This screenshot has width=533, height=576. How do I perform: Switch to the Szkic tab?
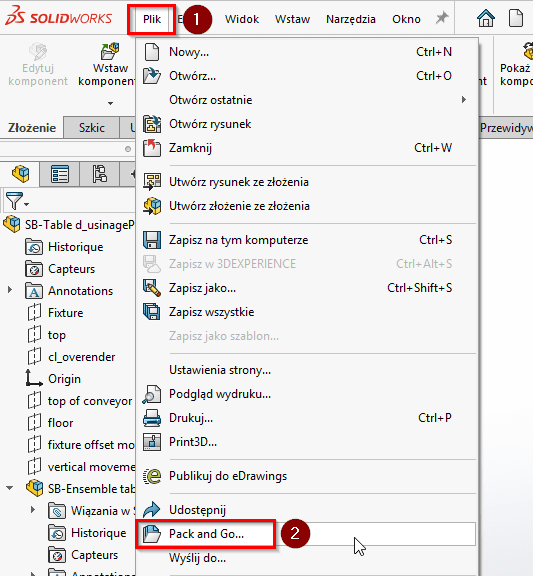(92, 128)
